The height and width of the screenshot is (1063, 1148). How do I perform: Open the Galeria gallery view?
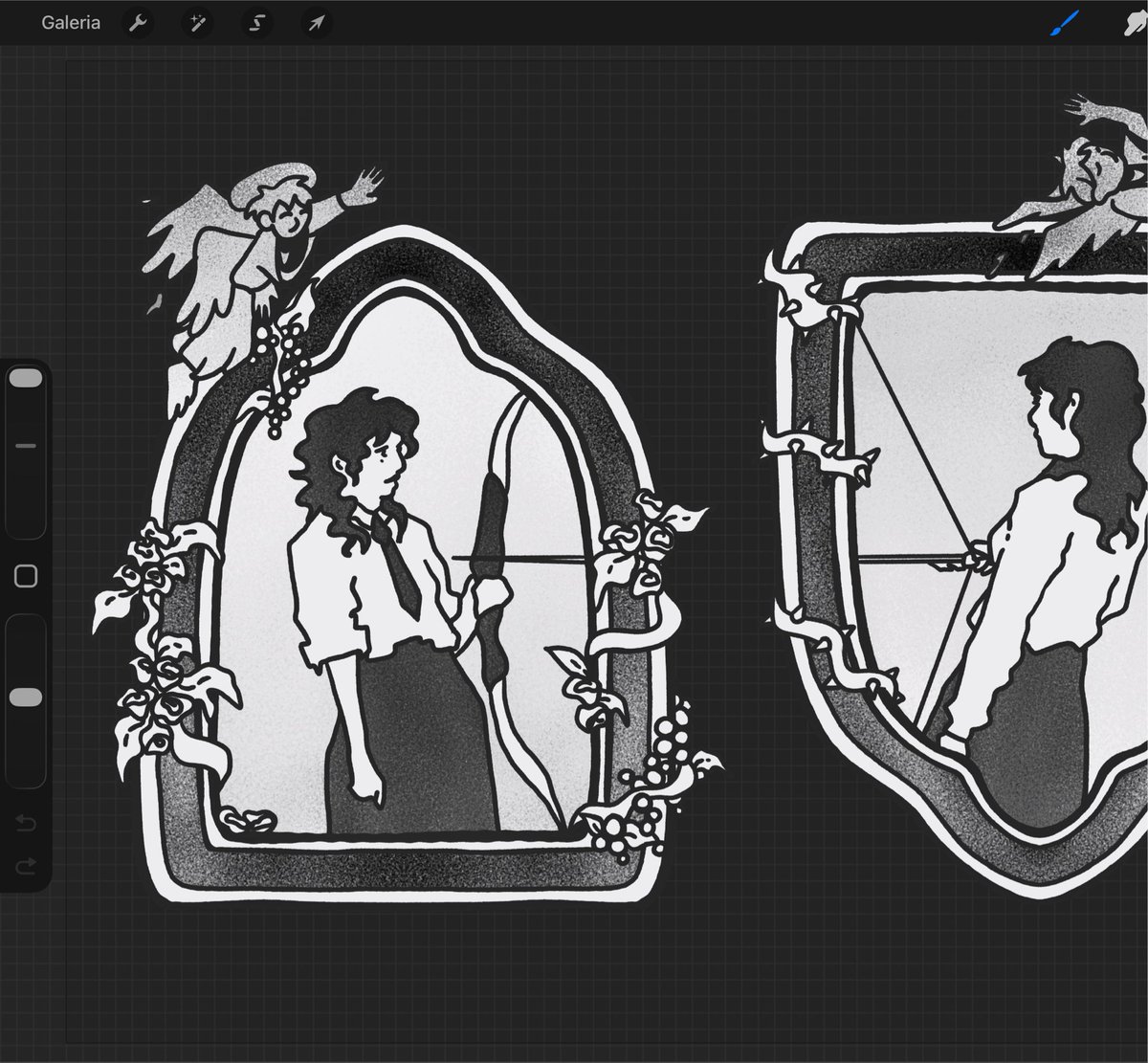coord(71,23)
